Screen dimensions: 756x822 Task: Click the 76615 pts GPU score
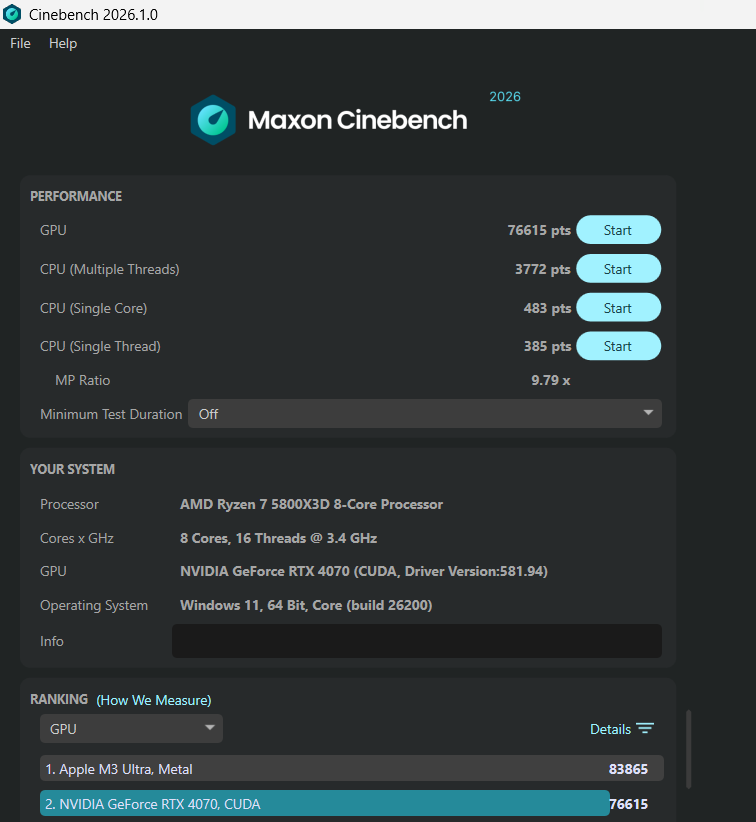tap(539, 230)
